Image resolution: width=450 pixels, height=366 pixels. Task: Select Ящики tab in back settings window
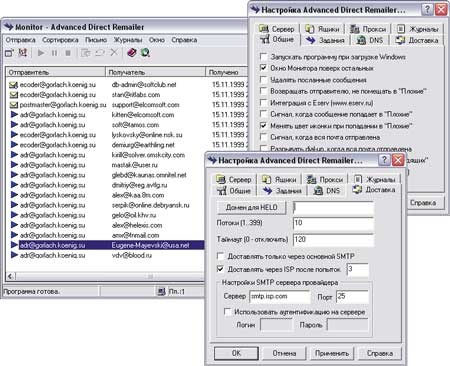[322, 29]
